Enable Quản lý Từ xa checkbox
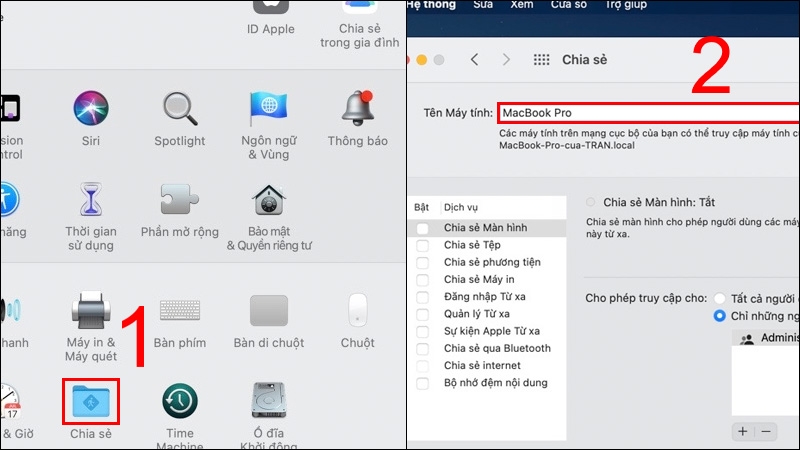Viewport: 800px width, 450px height. click(x=422, y=314)
